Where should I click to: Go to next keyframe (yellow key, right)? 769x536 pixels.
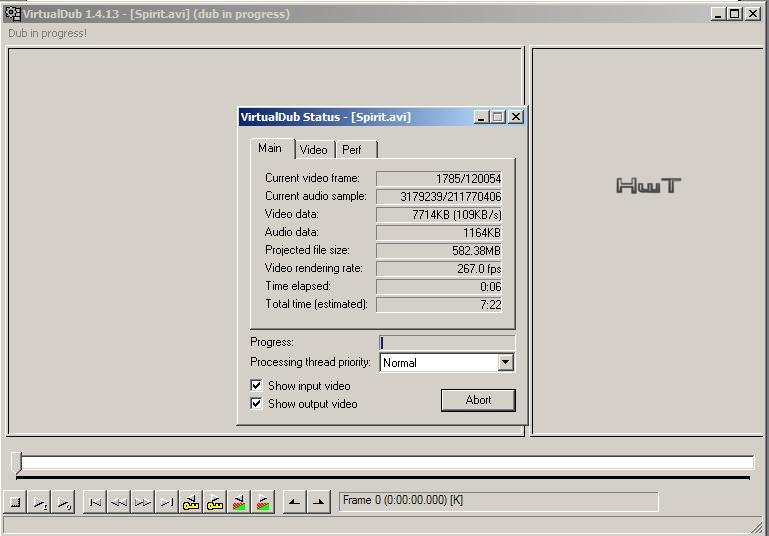point(215,502)
